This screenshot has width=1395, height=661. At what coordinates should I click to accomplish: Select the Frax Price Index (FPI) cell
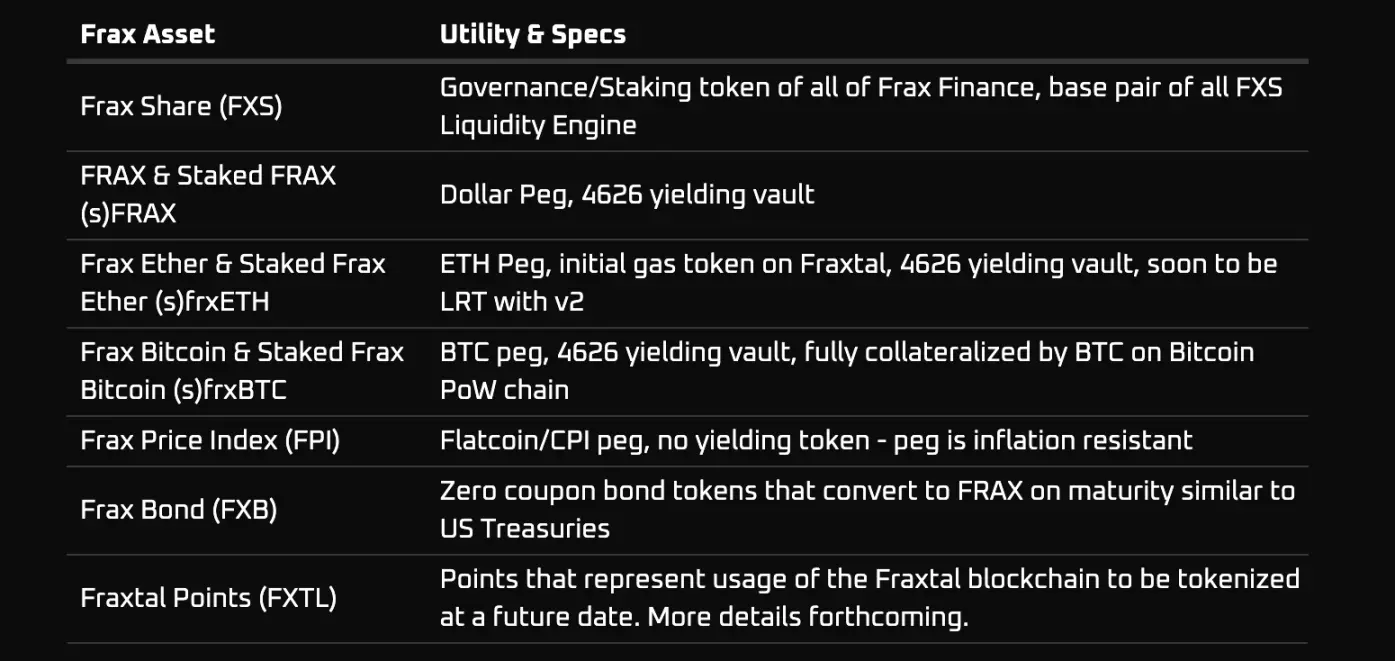[x=210, y=440]
